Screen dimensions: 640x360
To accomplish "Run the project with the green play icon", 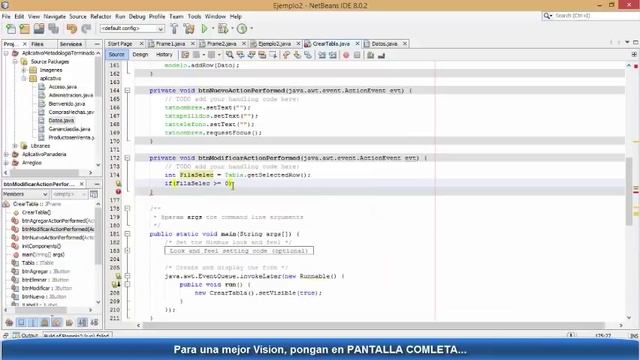I will point(204,29).
